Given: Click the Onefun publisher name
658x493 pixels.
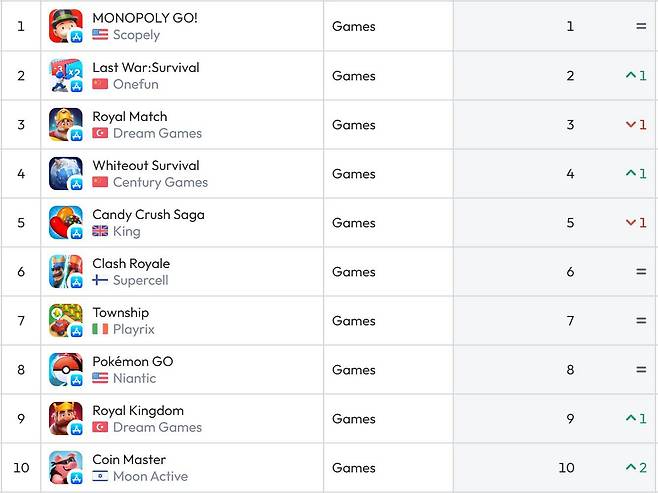Looking at the screenshot, I should tap(135, 84).
